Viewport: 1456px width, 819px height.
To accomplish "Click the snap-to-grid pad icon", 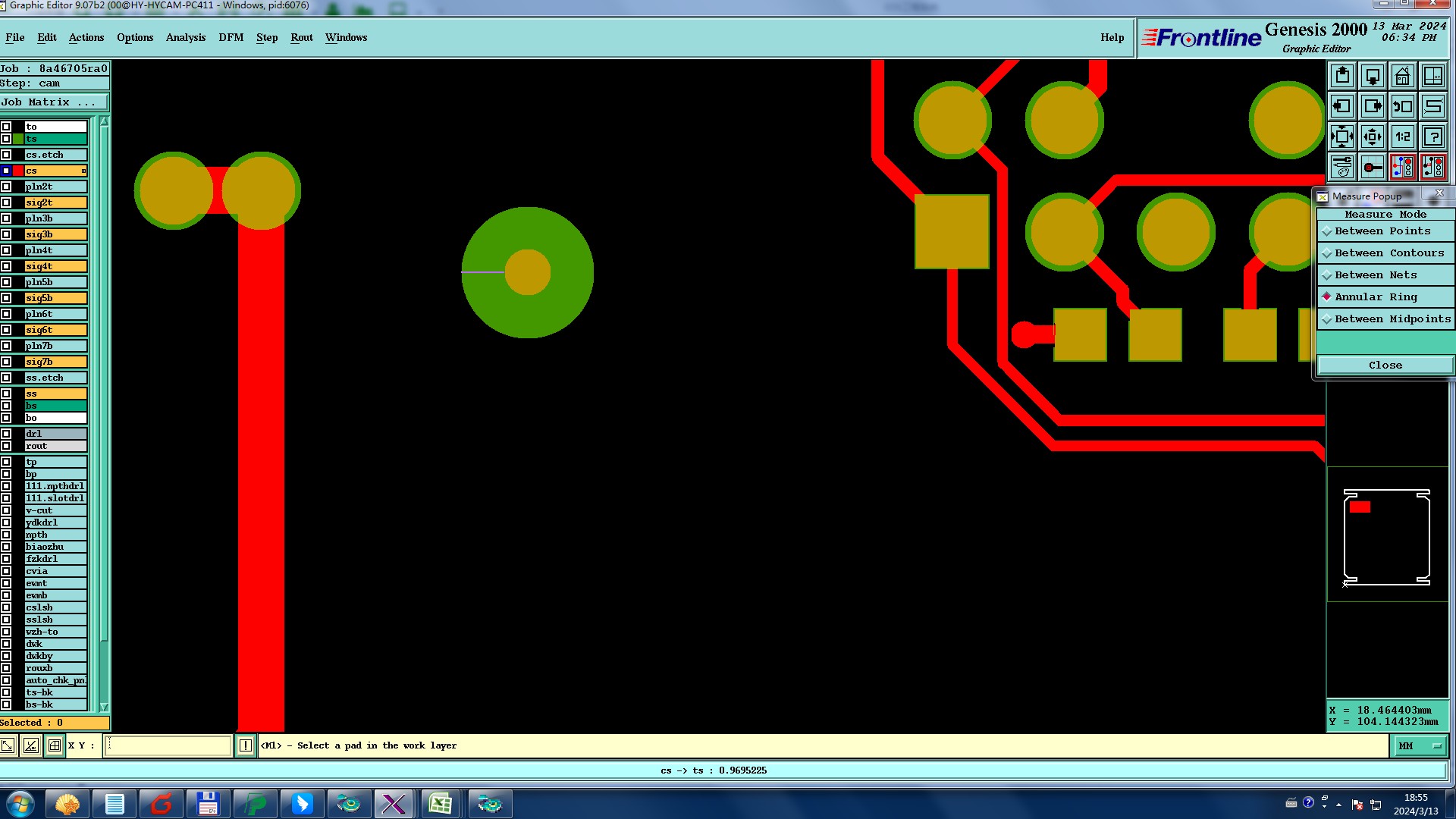I will click(1372, 168).
